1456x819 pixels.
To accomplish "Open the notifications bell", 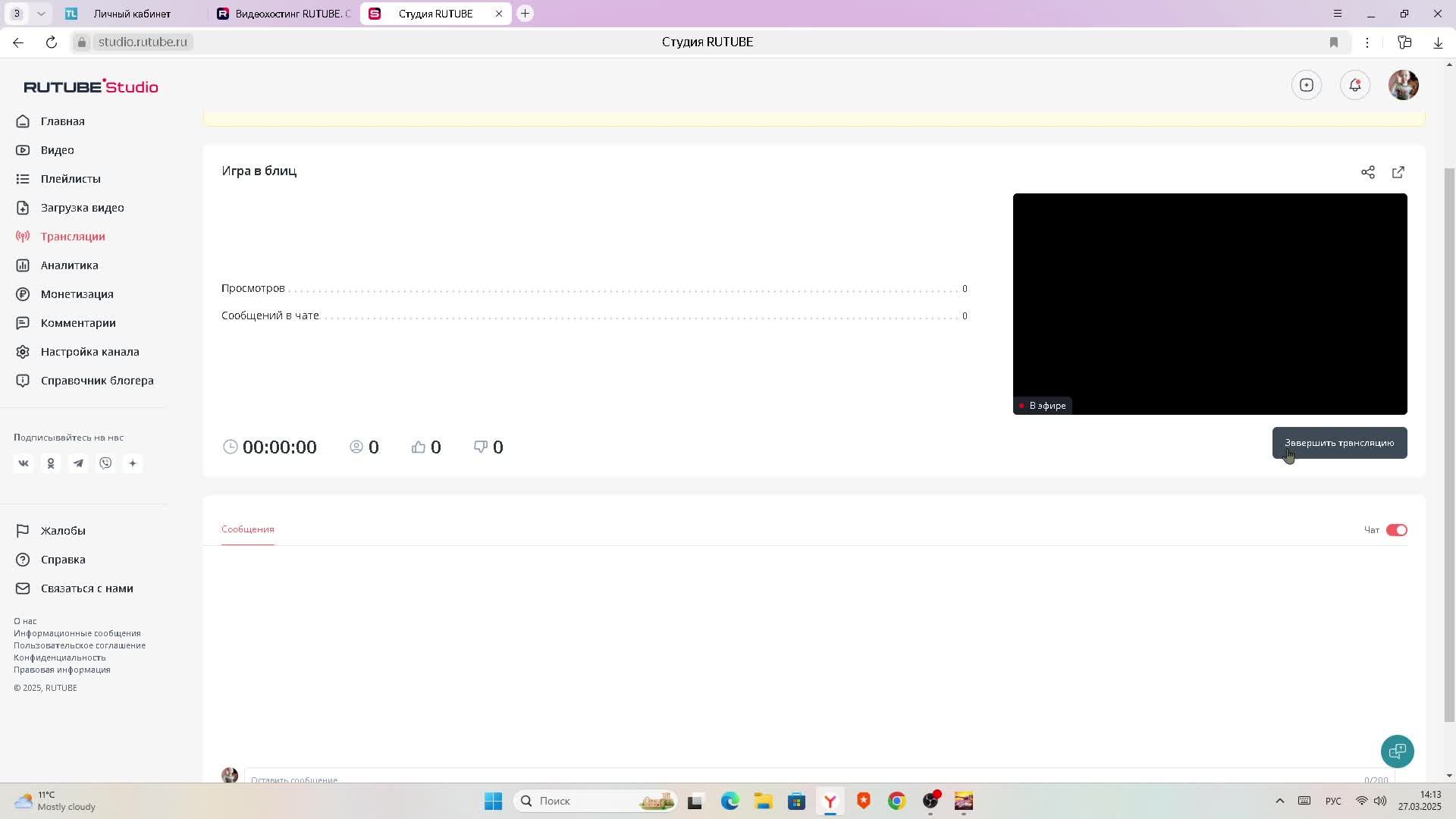I will [x=1355, y=85].
